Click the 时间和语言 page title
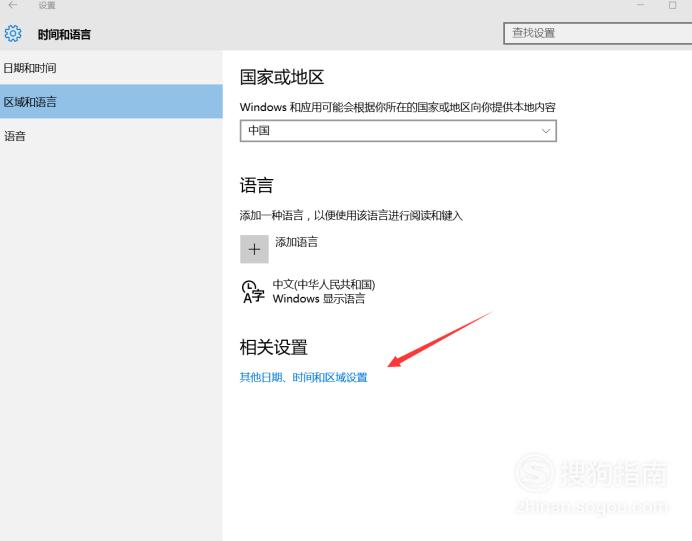Image resolution: width=692 pixels, height=541 pixels. [x=64, y=34]
